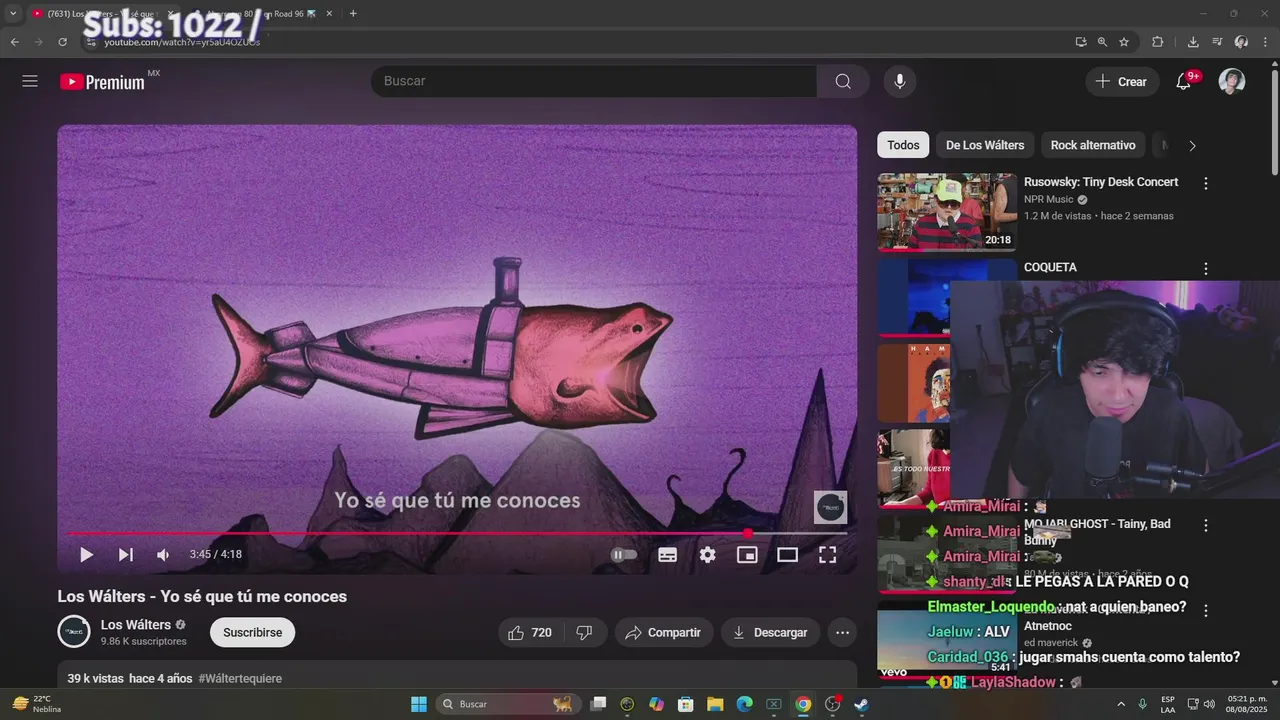Viewport: 1280px width, 720px height.
Task: Open Microsoft Edge from the taskbar
Action: pyautogui.click(x=744, y=704)
